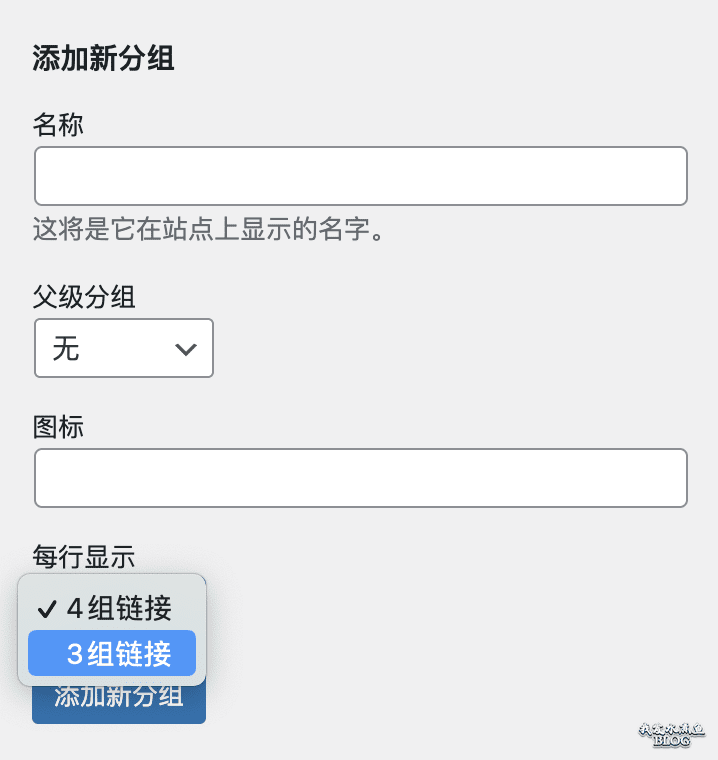Viewport: 718px width, 760px height.
Task: Click the chevron arrow in 父级分组 select
Action: pos(185,349)
